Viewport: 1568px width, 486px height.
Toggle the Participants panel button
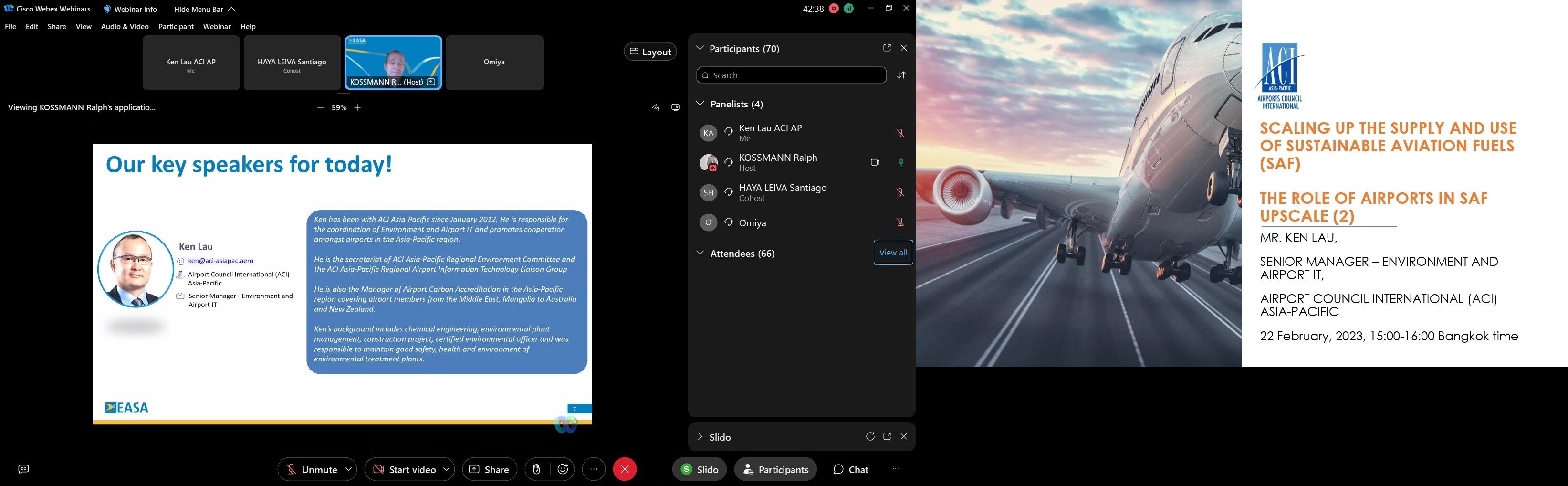pyautogui.click(x=775, y=469)
